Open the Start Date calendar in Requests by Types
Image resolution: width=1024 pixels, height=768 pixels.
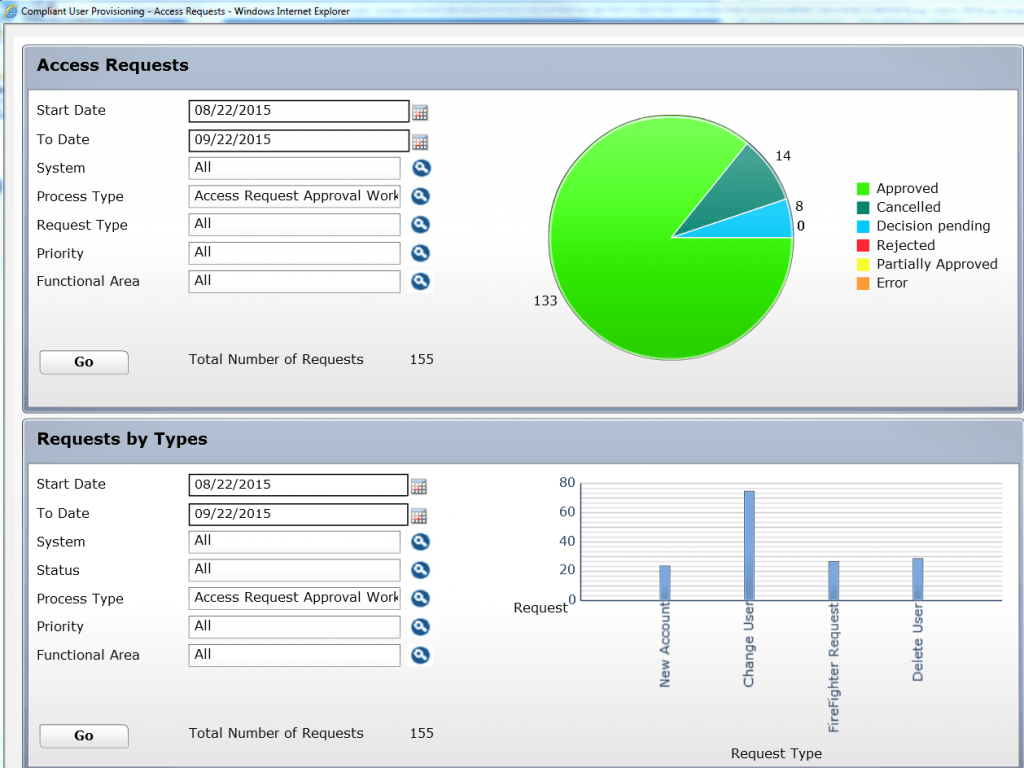click(x=419, y=485)
